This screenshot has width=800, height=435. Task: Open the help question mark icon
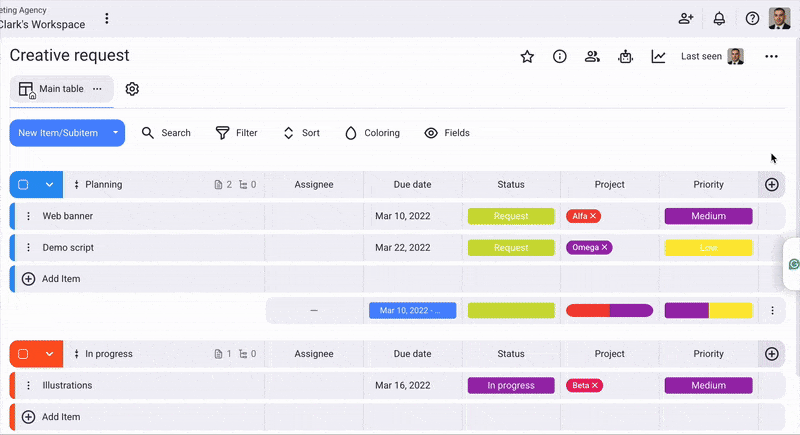point(752,18)
